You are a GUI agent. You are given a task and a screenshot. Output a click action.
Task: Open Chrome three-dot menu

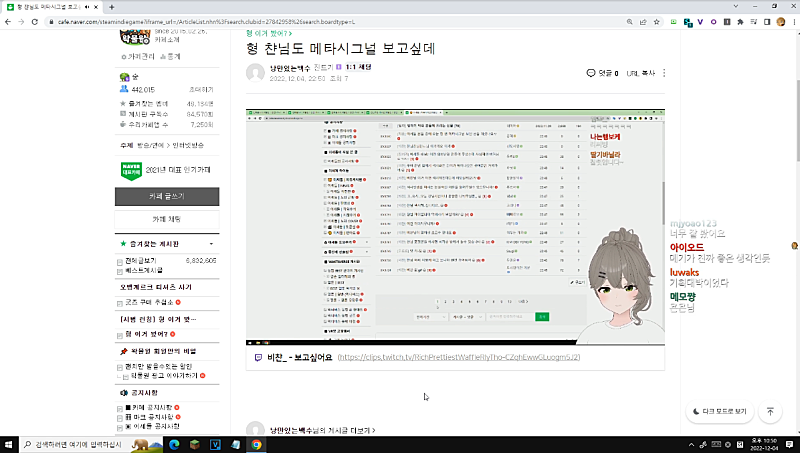click(x=794, y=22)
